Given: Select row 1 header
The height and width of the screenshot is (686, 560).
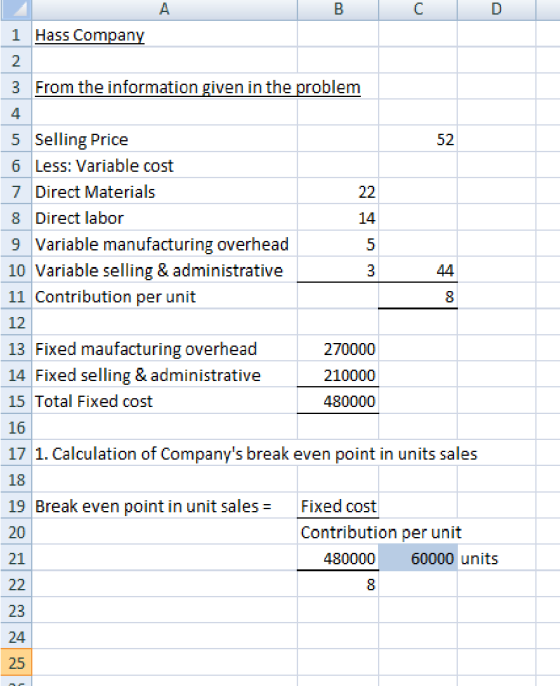Looking at the screenshot, I should click(16, 34).
